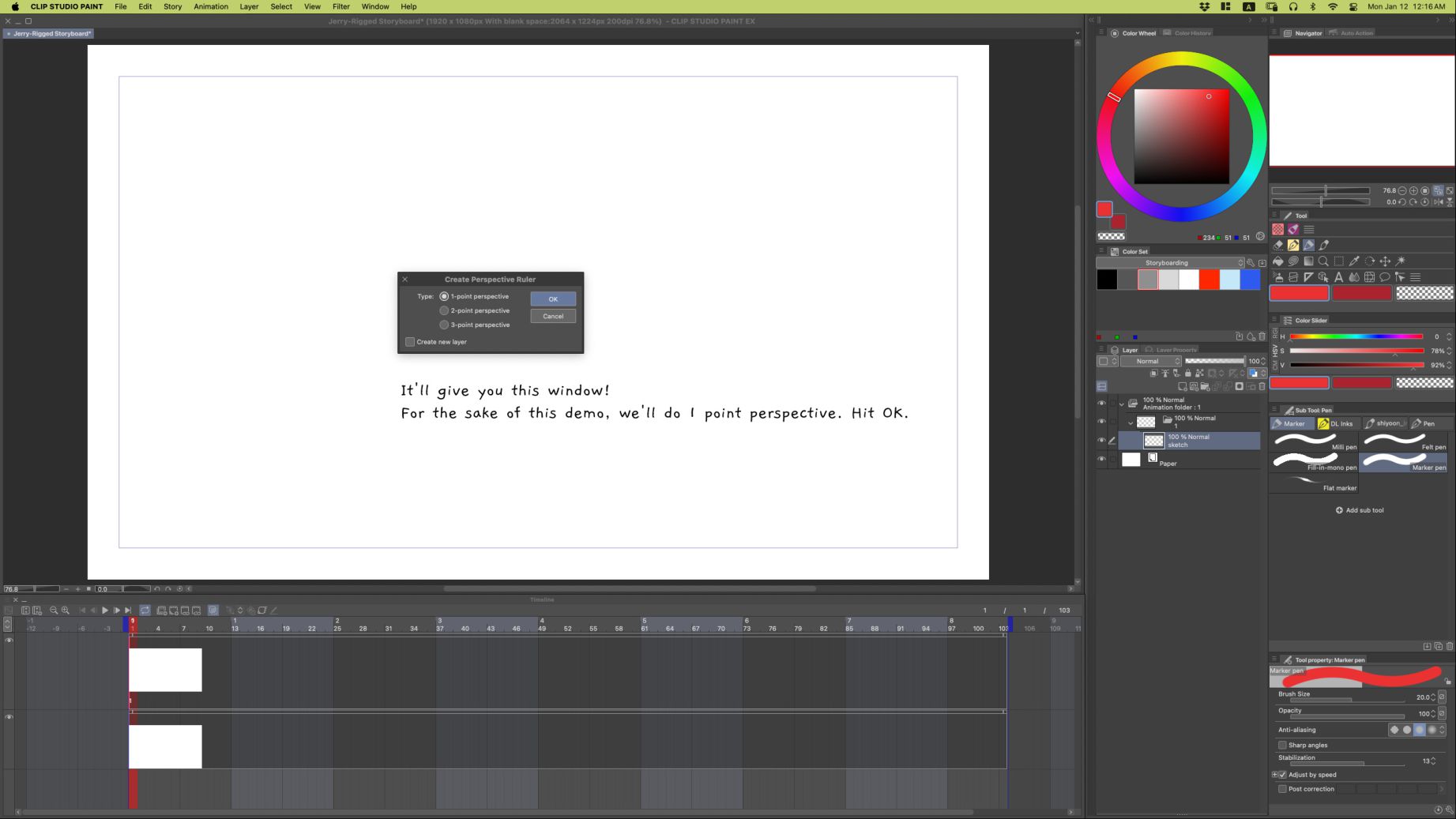
Task: Select the Balloon tool icon
Action: tap(1384, 277)
